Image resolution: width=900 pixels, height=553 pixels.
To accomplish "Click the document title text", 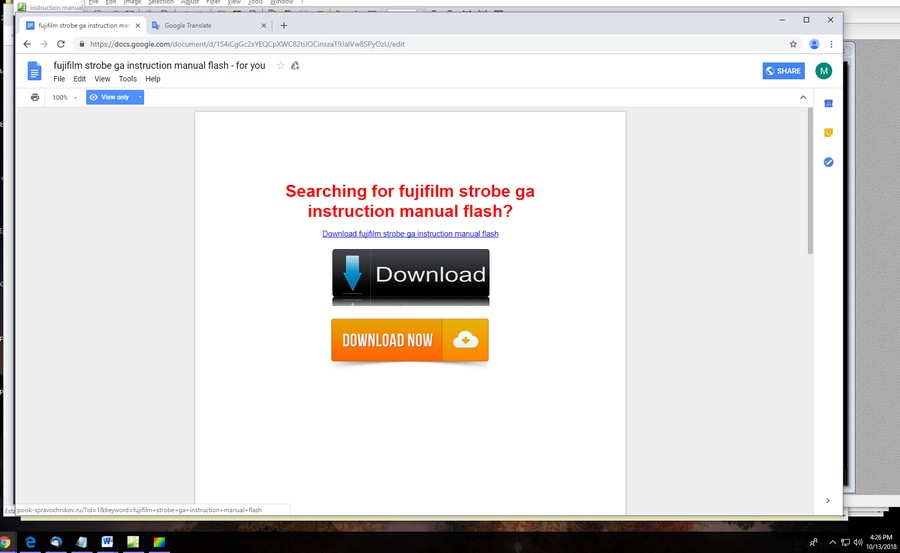I will pos(160,65).
